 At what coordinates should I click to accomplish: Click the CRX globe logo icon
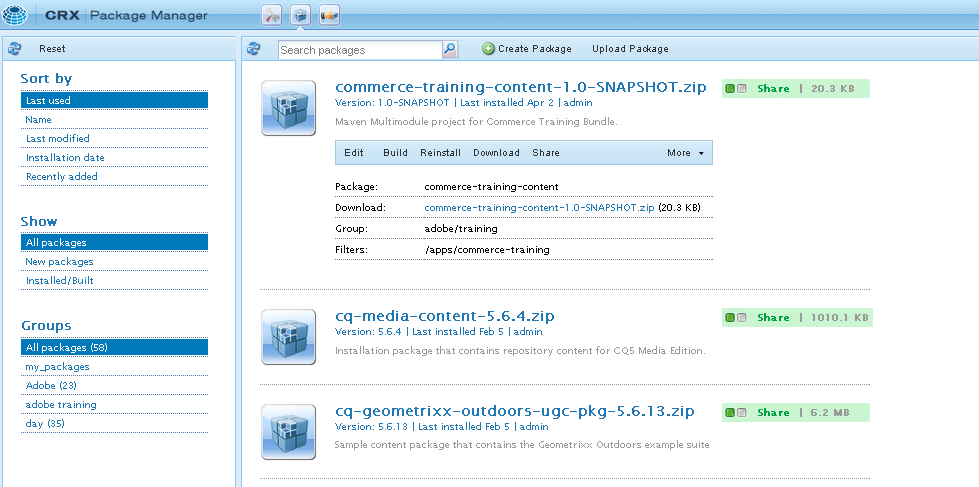click(x=15, y=14)
